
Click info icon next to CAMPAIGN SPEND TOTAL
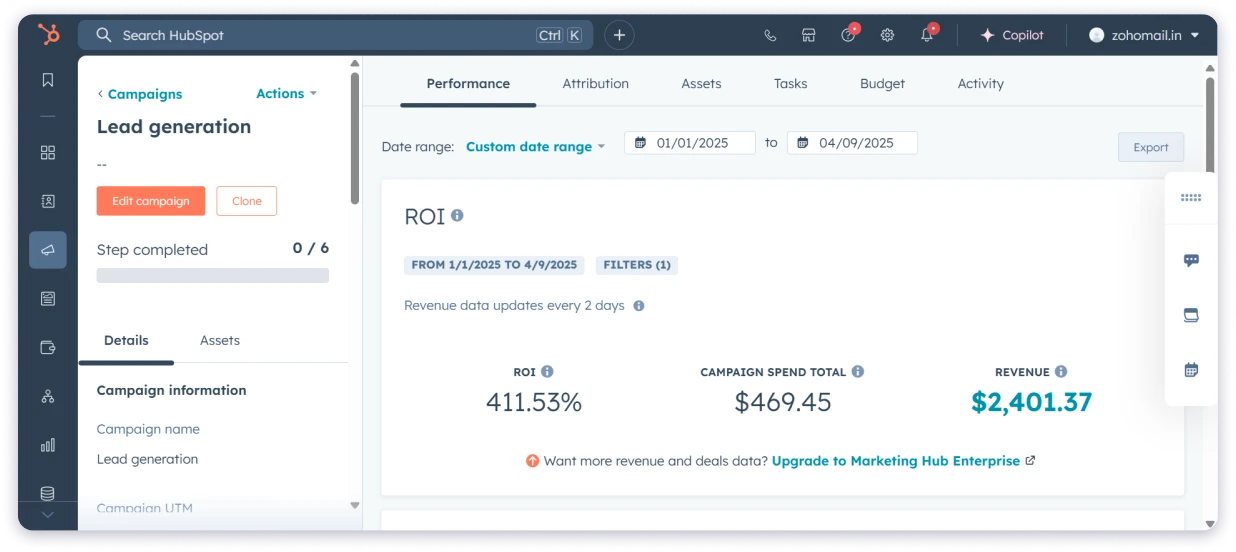(858, 371)
